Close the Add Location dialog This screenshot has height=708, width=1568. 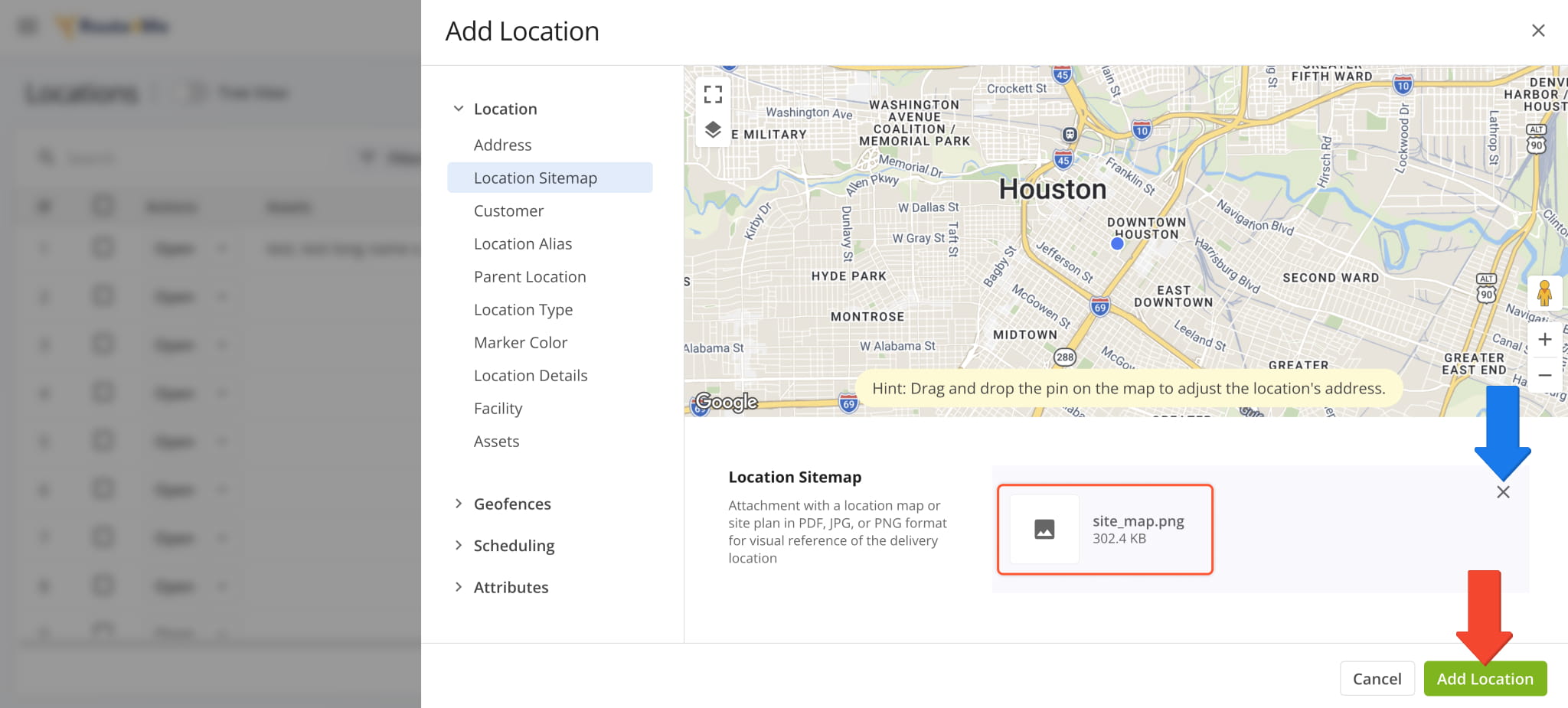(1538, 31)
